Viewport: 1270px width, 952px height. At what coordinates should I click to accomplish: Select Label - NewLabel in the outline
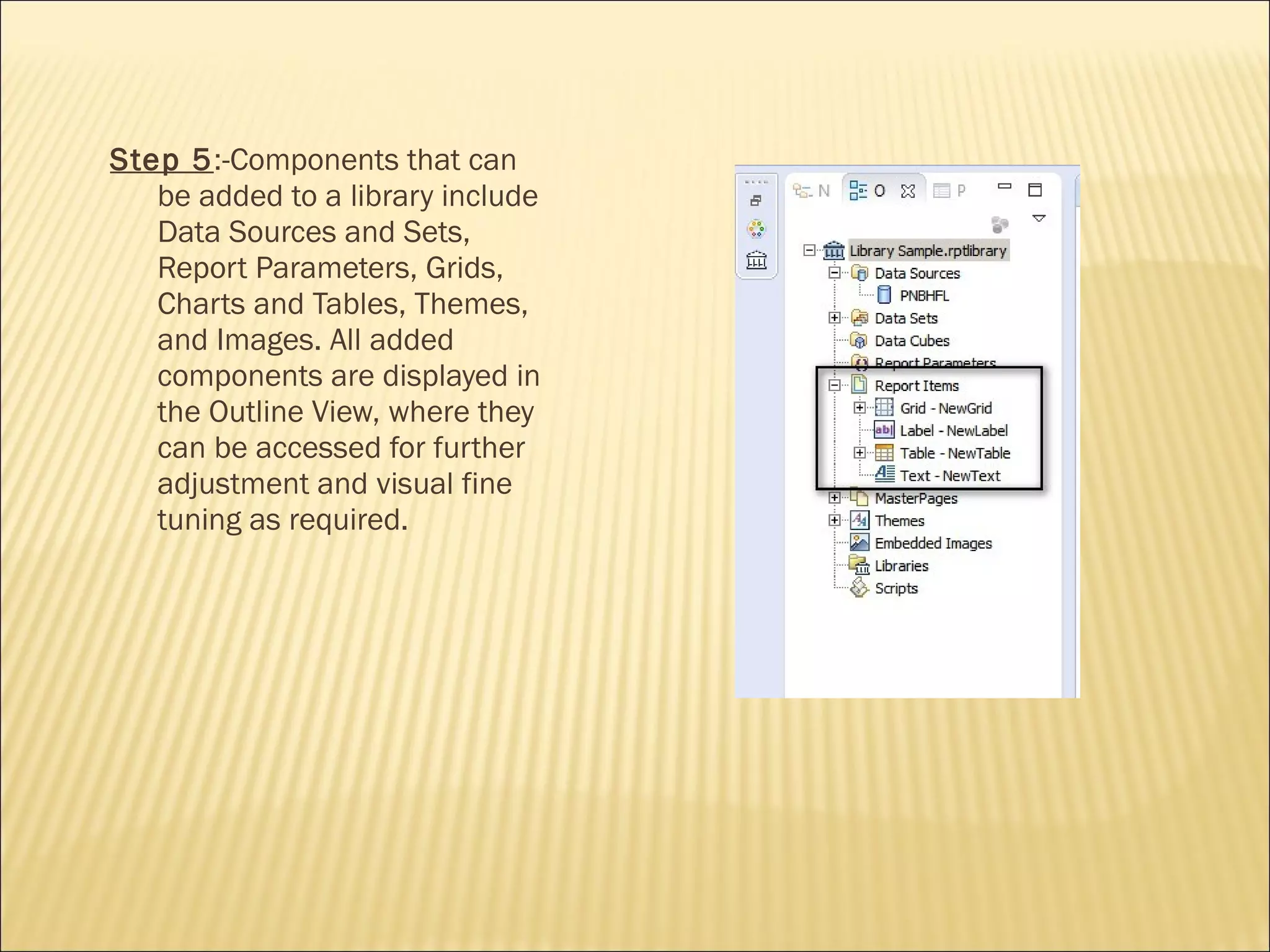[954, 431]
